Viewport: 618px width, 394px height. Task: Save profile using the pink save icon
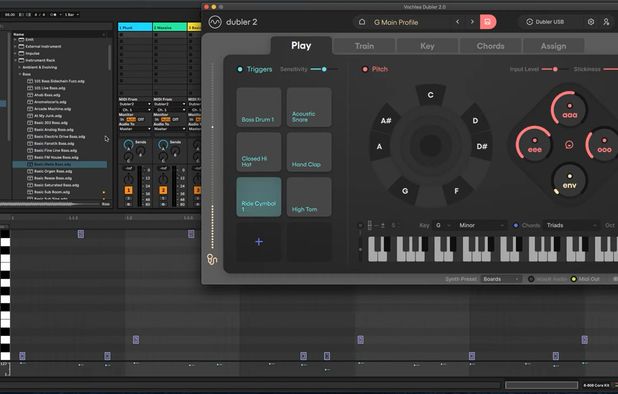(x=488, y=22)
